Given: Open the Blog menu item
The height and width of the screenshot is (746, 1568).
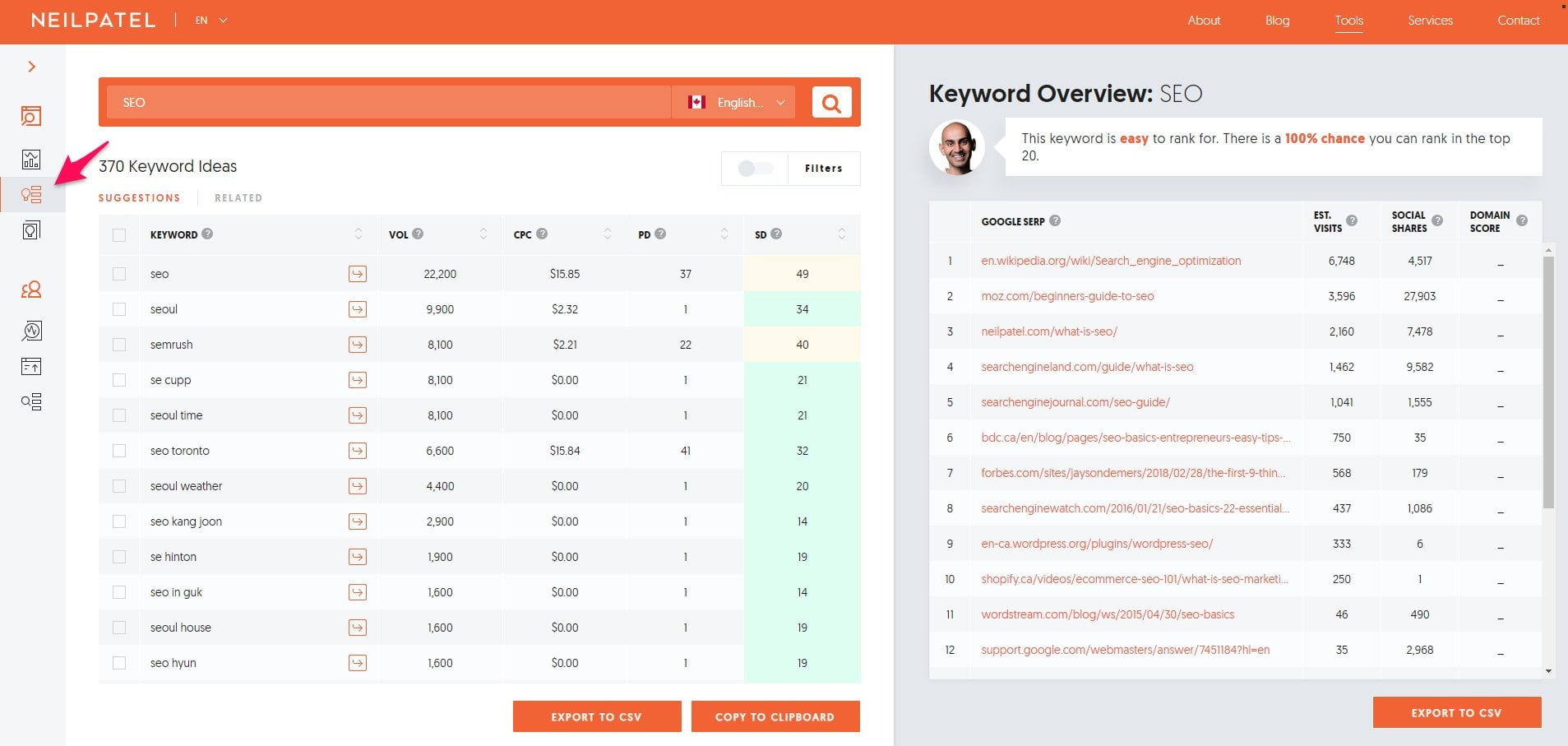Looking at the screenshot, I should (x=1277, y=21).
